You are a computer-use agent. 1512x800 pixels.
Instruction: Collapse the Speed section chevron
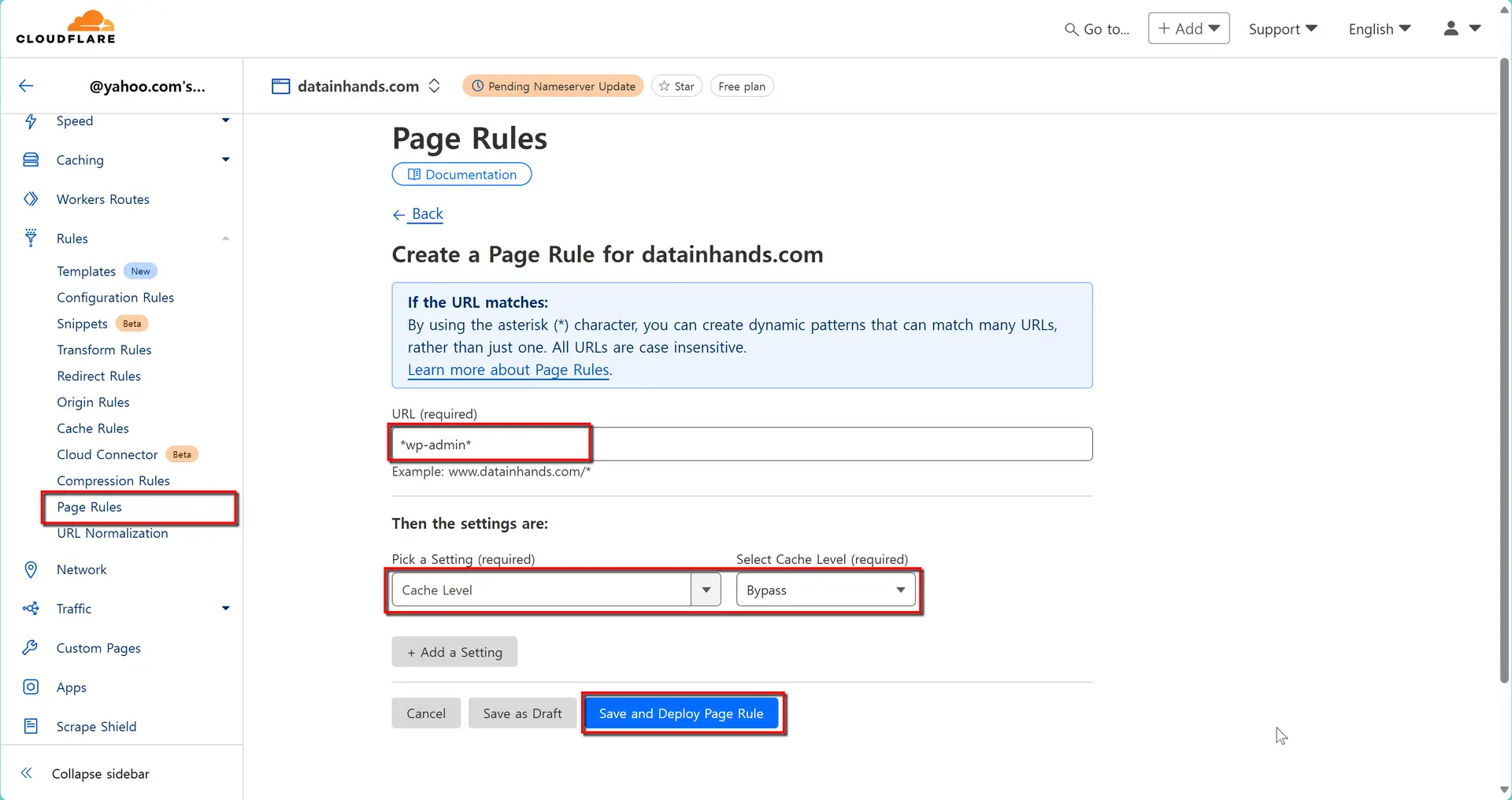225,120
